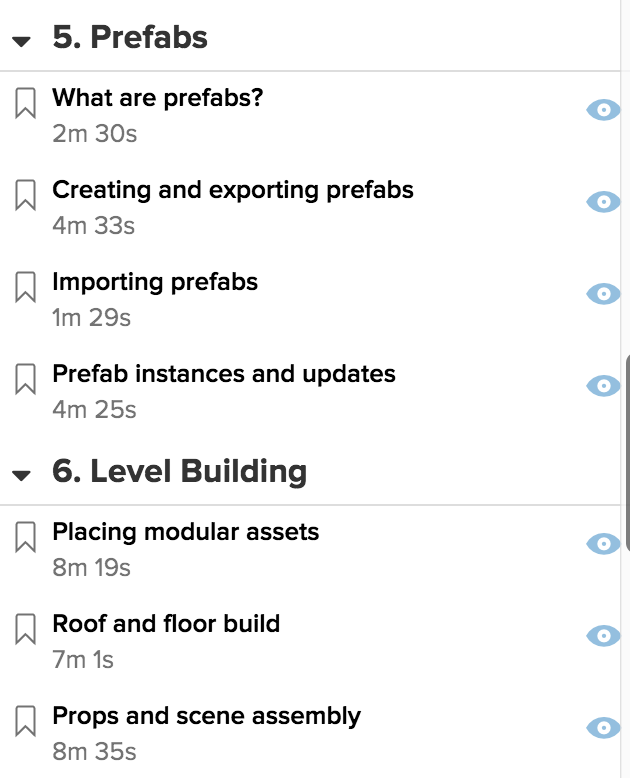Toggle watched eye for Roof and floor build

[603, 636]
